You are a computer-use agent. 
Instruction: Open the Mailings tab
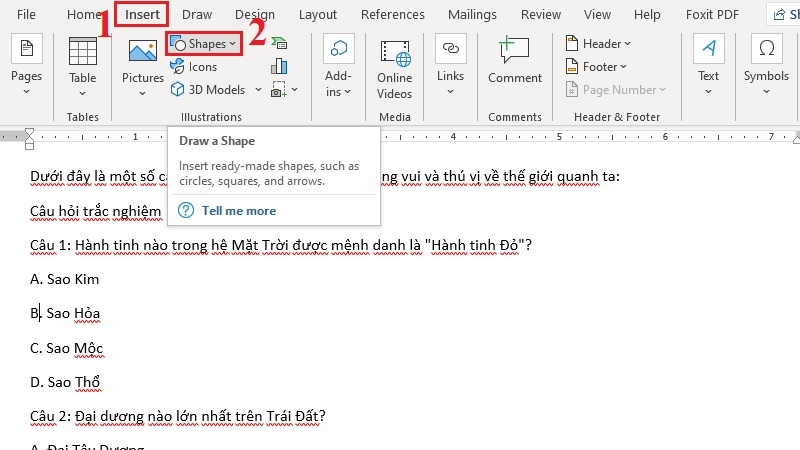pyautogui.click(x=472, y=14)
